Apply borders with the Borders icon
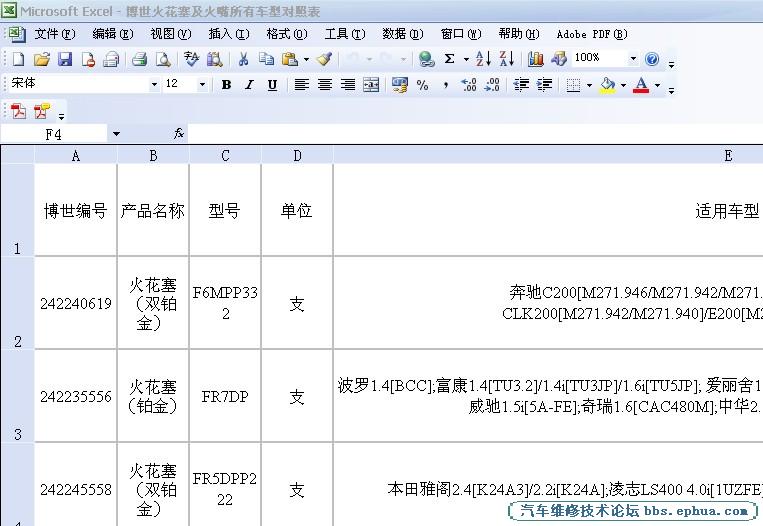The width and height of the screenshot is (763, 526). point(573,85)
